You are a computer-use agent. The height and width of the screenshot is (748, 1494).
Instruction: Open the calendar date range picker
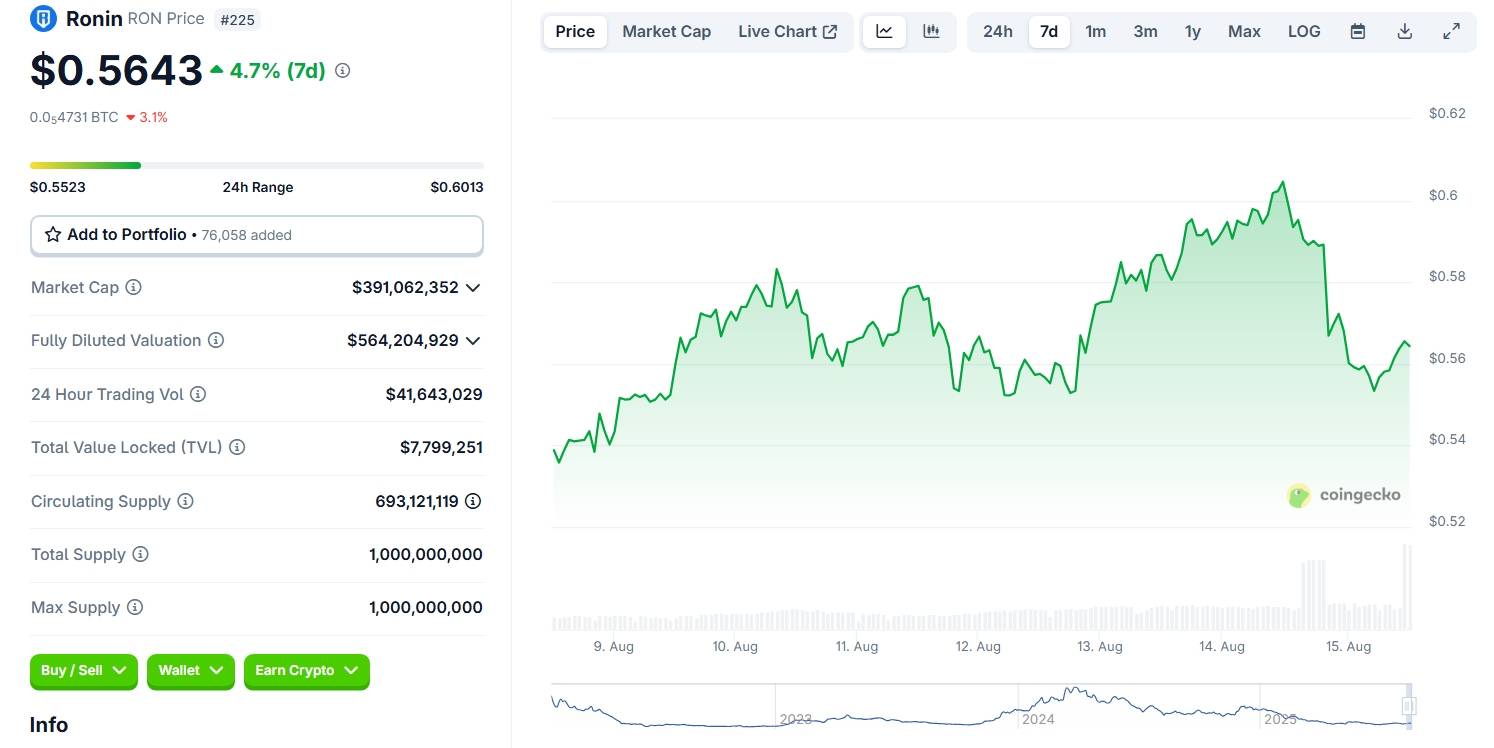(1358, 31)
